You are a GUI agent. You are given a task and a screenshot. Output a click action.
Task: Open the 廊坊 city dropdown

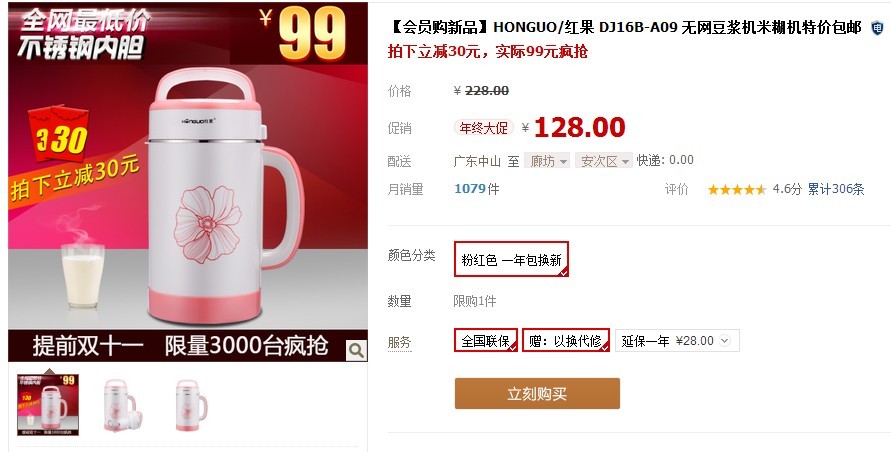547,161
